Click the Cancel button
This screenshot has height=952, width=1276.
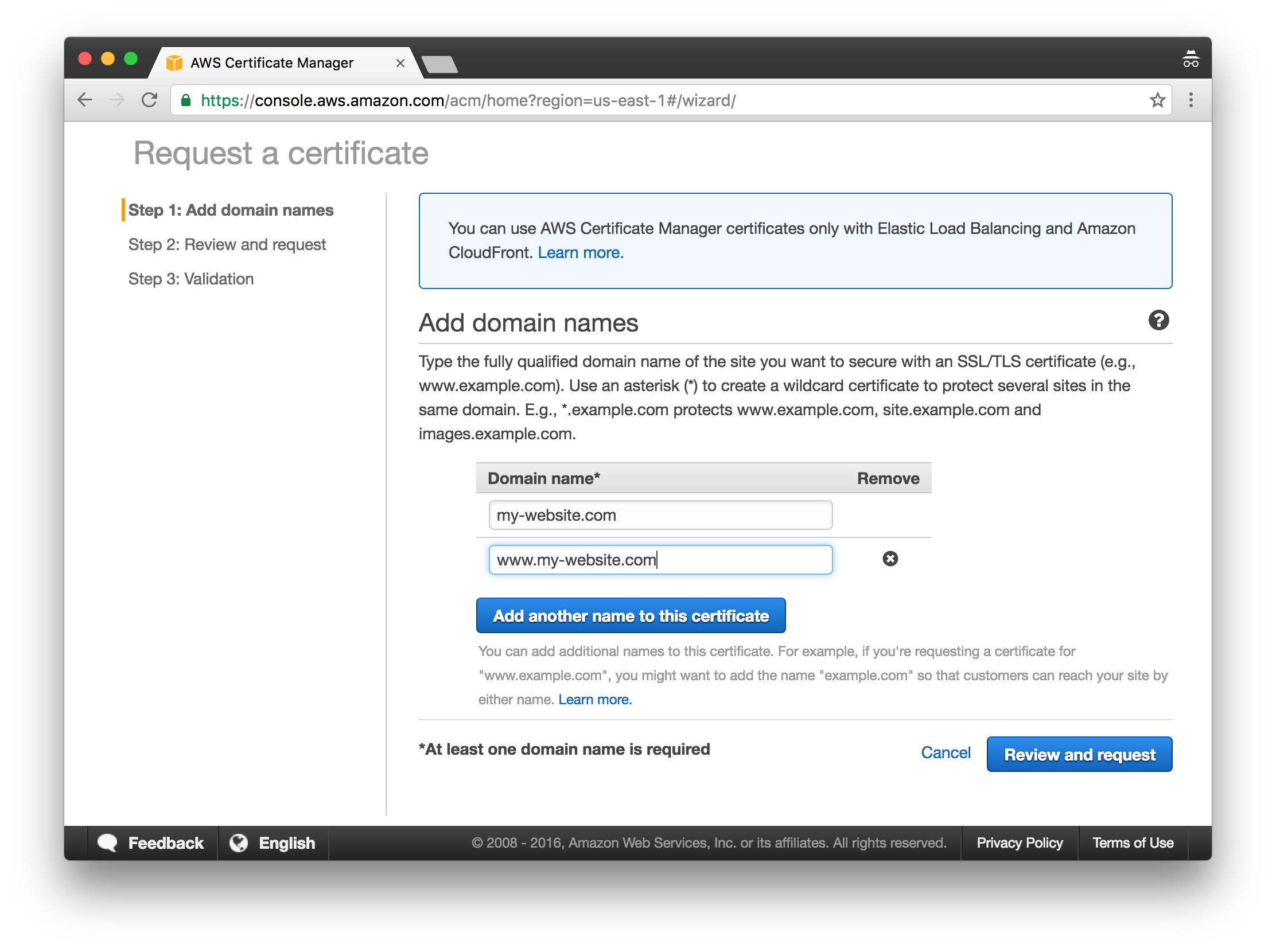tap(945, 754)
